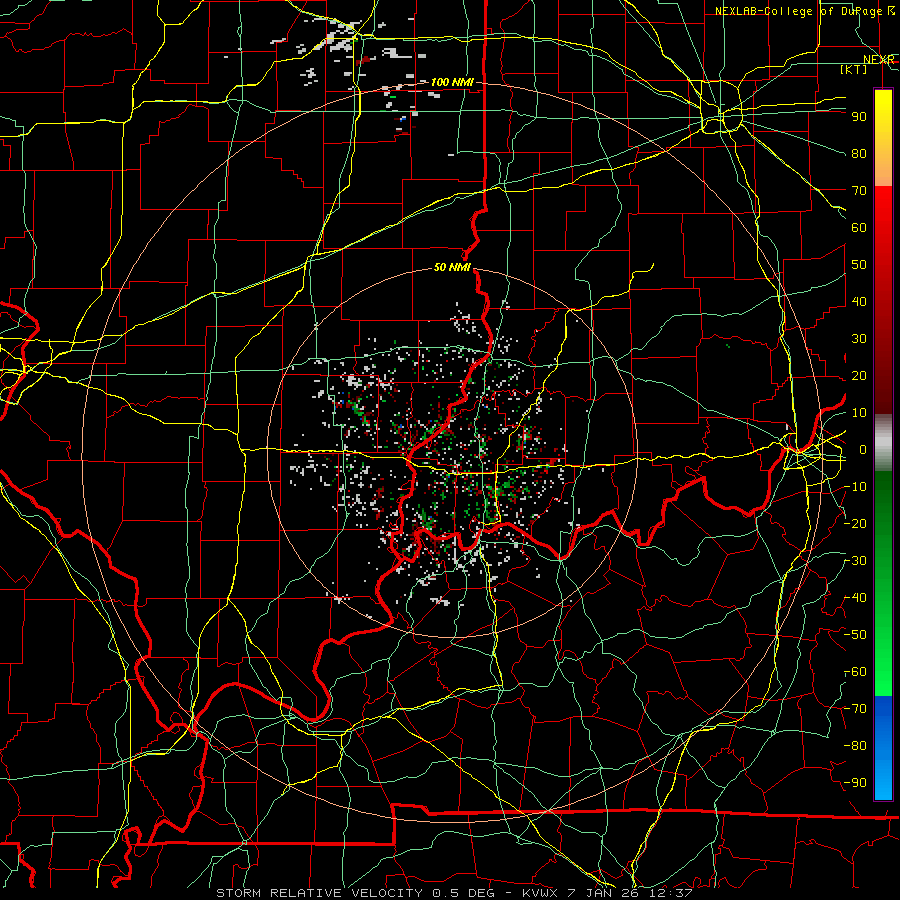The image size is (900, 900).
Task: Pick the yellow top segment of velocity color bar
Action: pos(883,138)
